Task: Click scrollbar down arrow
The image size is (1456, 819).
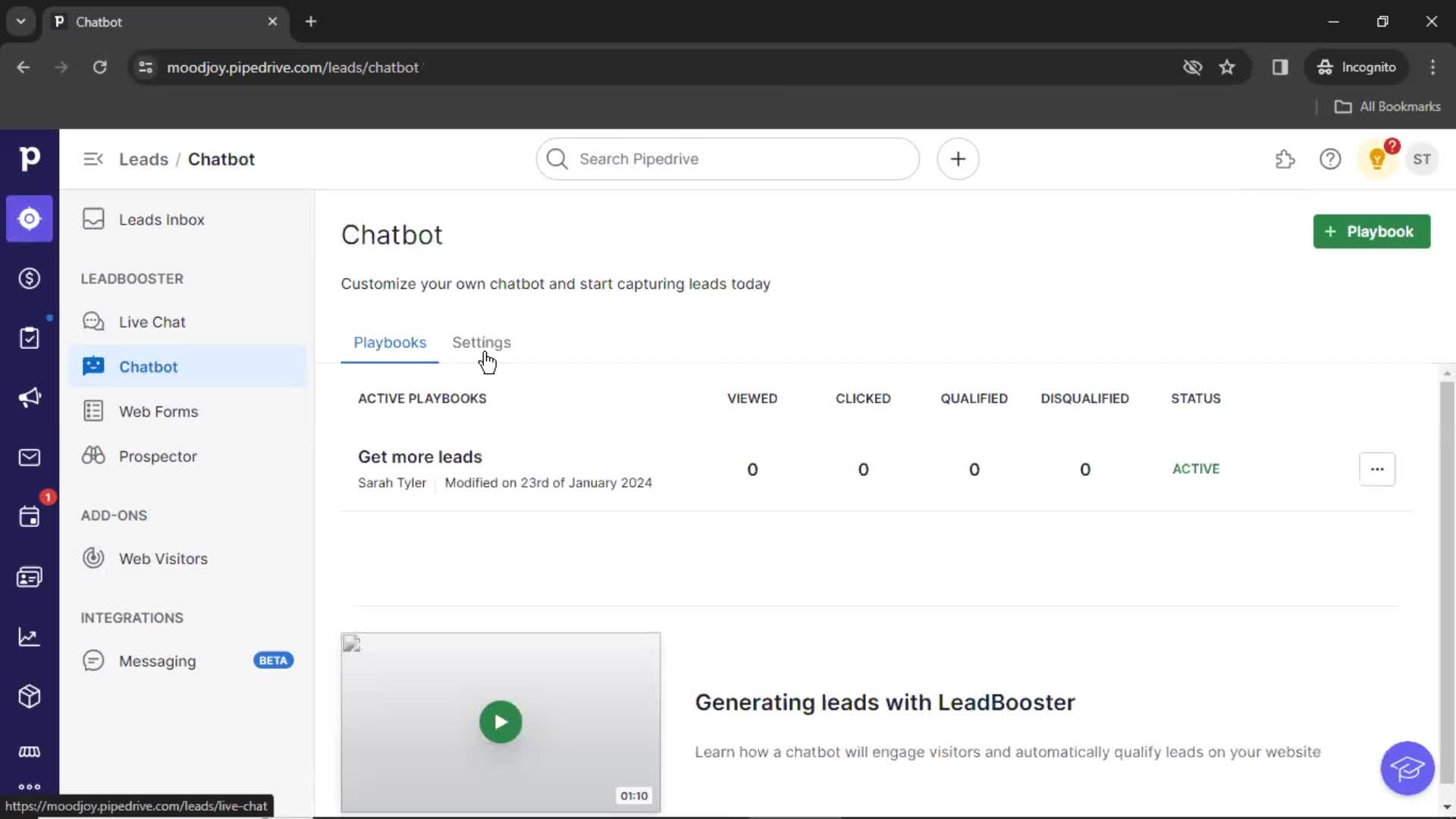Action: [x=1447, y=807]
